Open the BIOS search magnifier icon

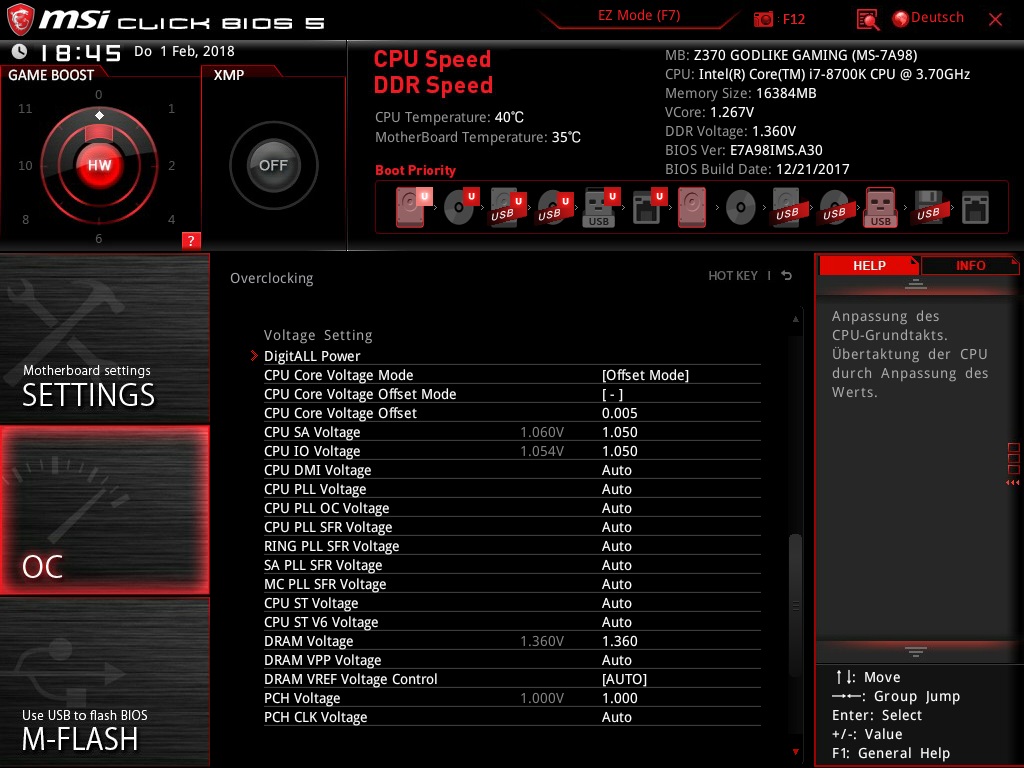(x=867, y=20)
